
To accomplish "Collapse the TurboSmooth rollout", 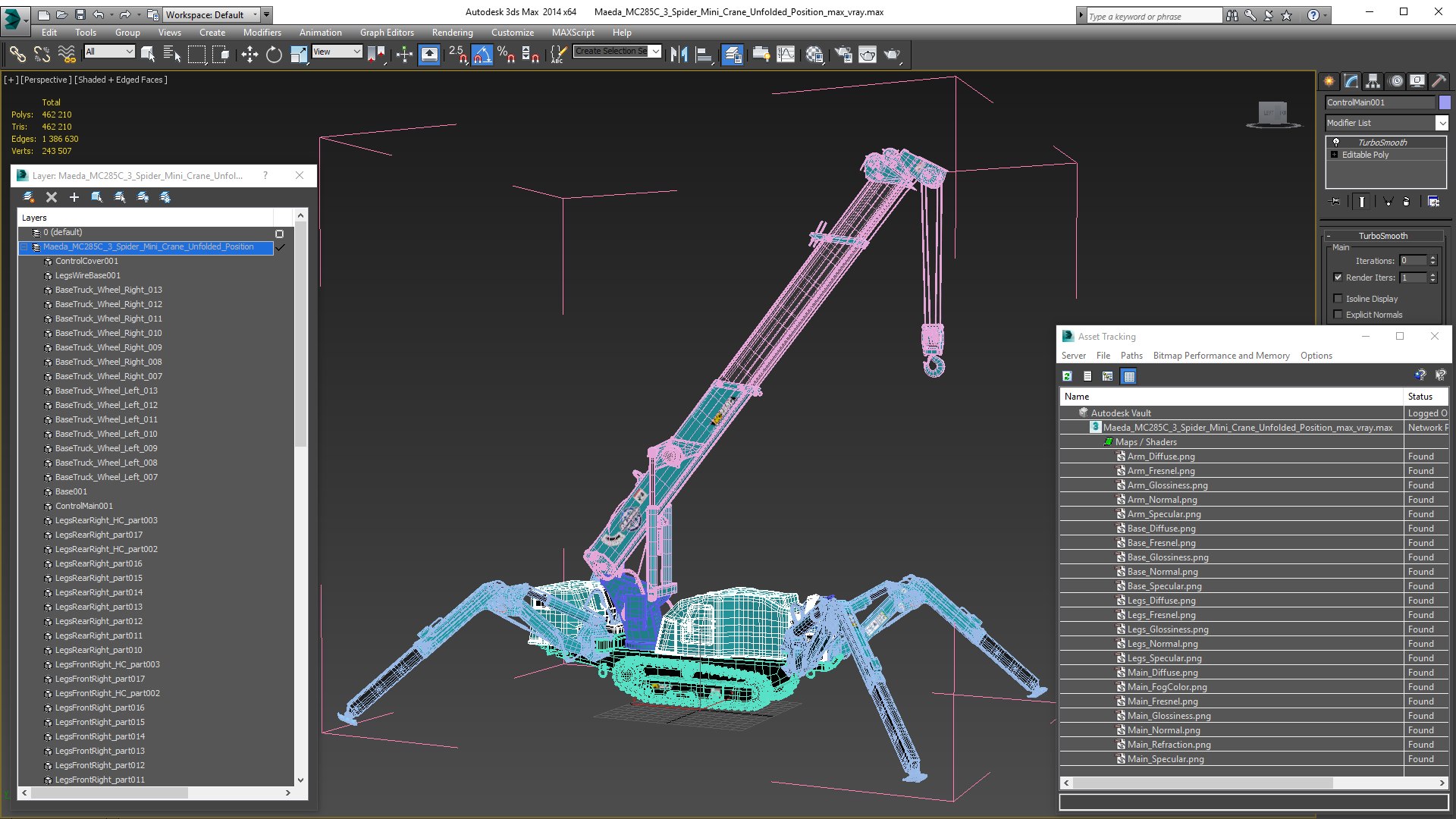I will point(1382,236).
